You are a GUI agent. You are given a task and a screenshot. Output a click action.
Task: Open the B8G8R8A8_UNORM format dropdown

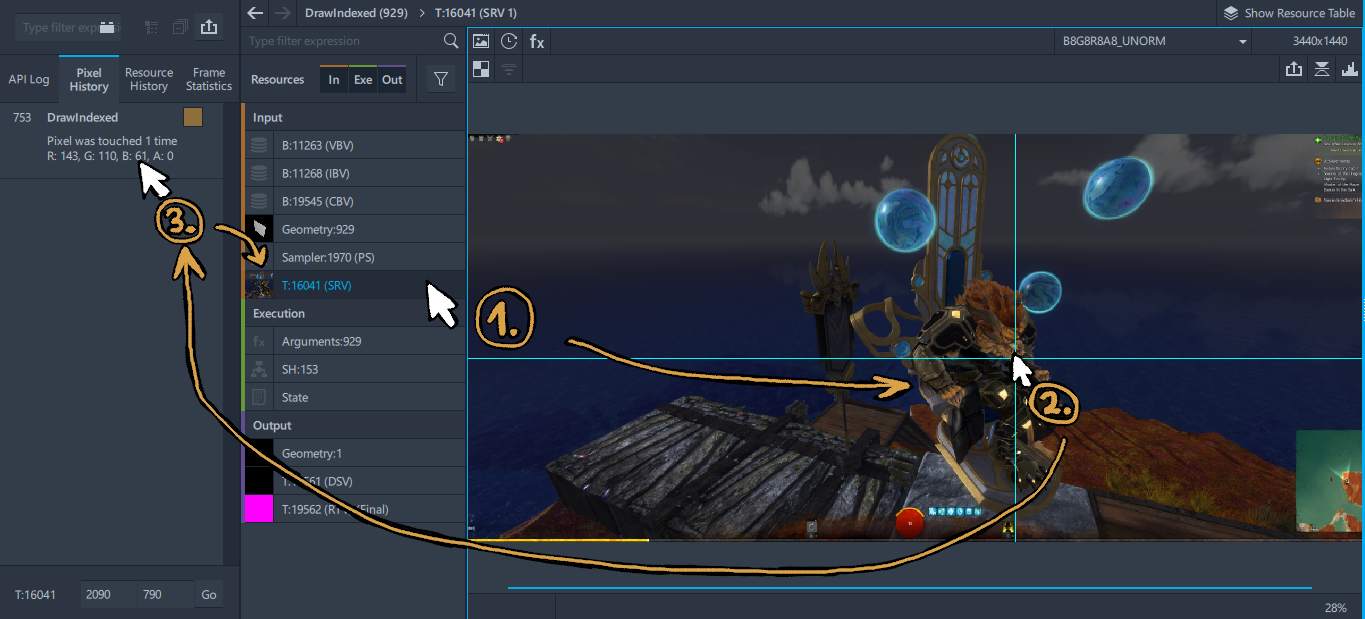(x=1154, y=41)
